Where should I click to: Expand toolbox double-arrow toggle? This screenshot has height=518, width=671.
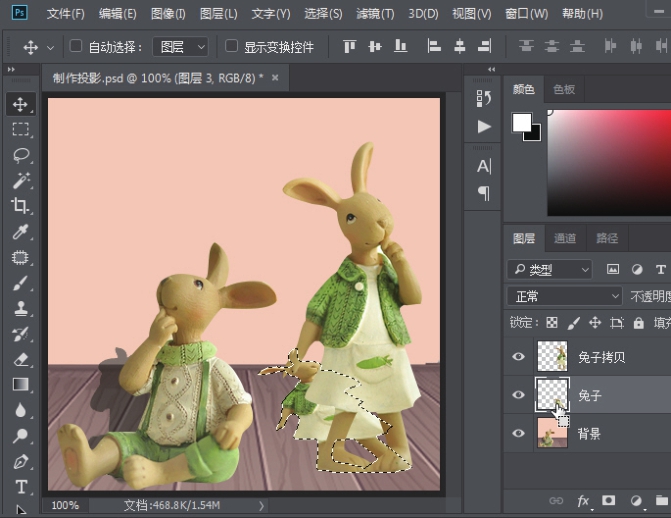pos(11,69)
